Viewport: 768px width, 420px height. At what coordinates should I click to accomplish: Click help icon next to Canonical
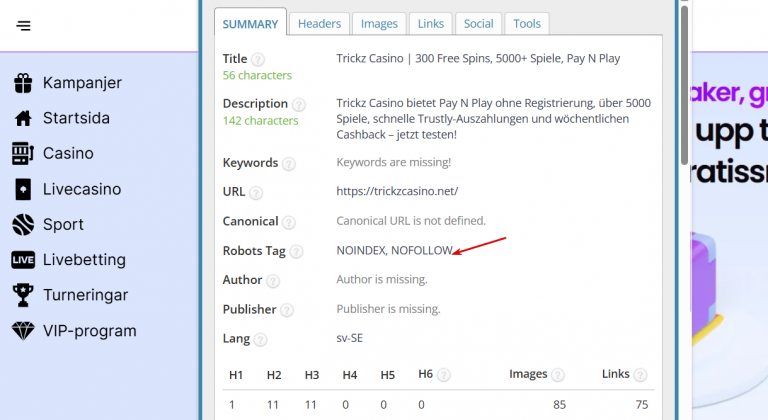[x=288, y=222]
